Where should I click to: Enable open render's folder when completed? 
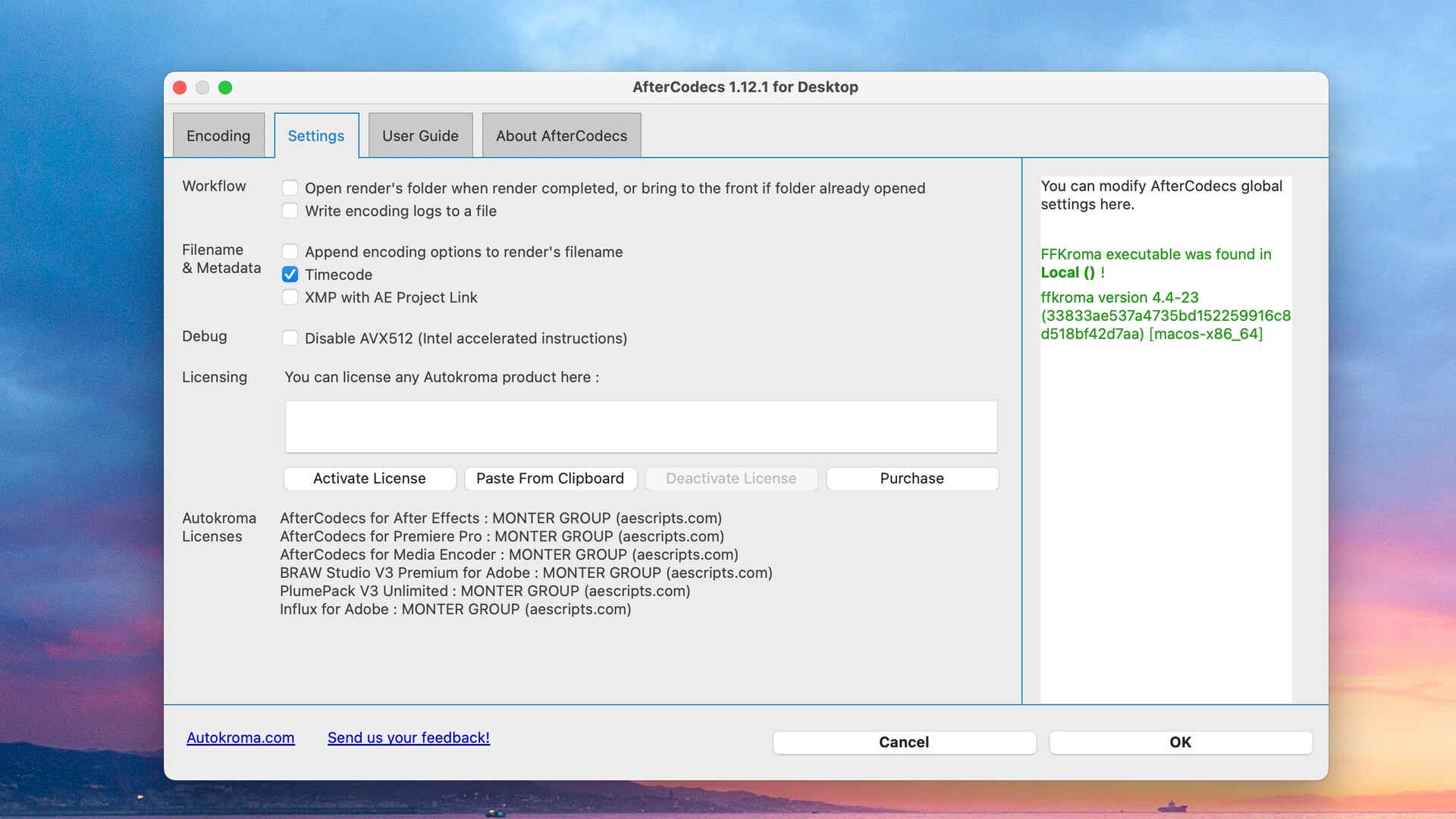(x=290, y=188)
